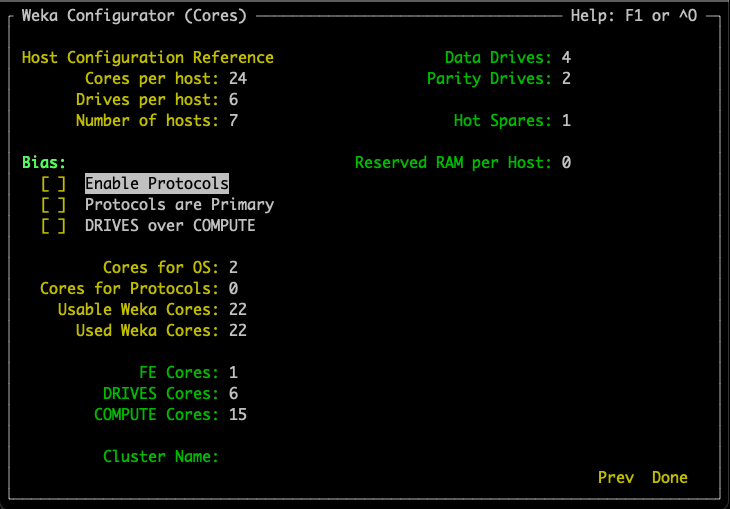Check the DRIVES over COMPUTE option

[x=54, y=226]
